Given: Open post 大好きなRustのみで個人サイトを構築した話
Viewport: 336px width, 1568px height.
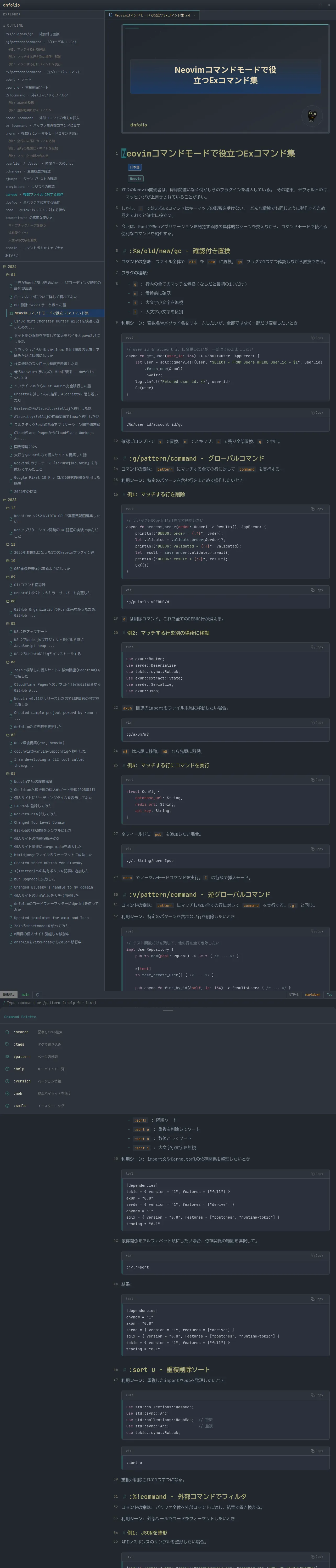Looking at the screenshot, I should point(50,455).
